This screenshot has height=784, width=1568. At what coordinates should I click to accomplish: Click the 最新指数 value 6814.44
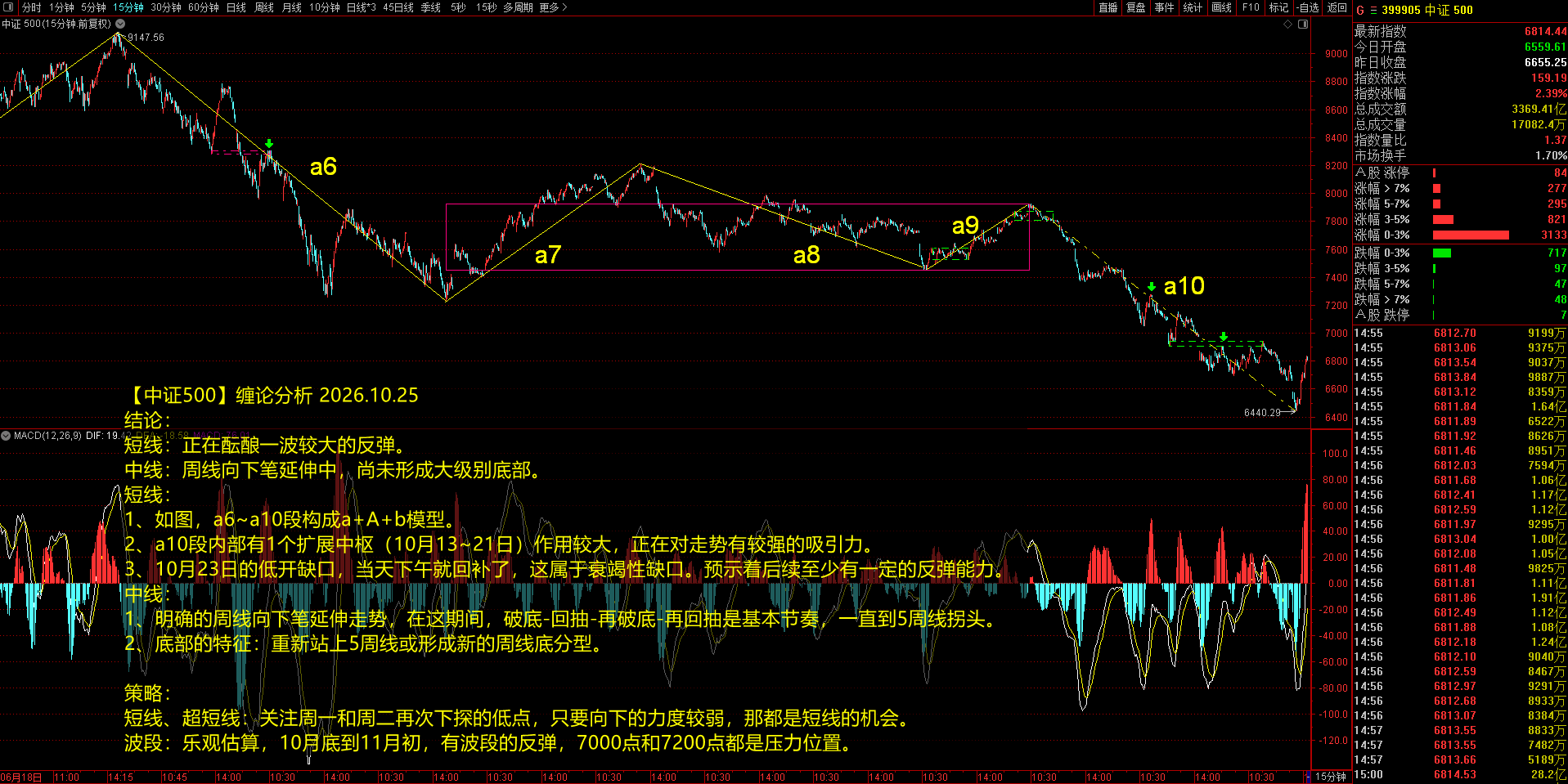coord(1545,31)
